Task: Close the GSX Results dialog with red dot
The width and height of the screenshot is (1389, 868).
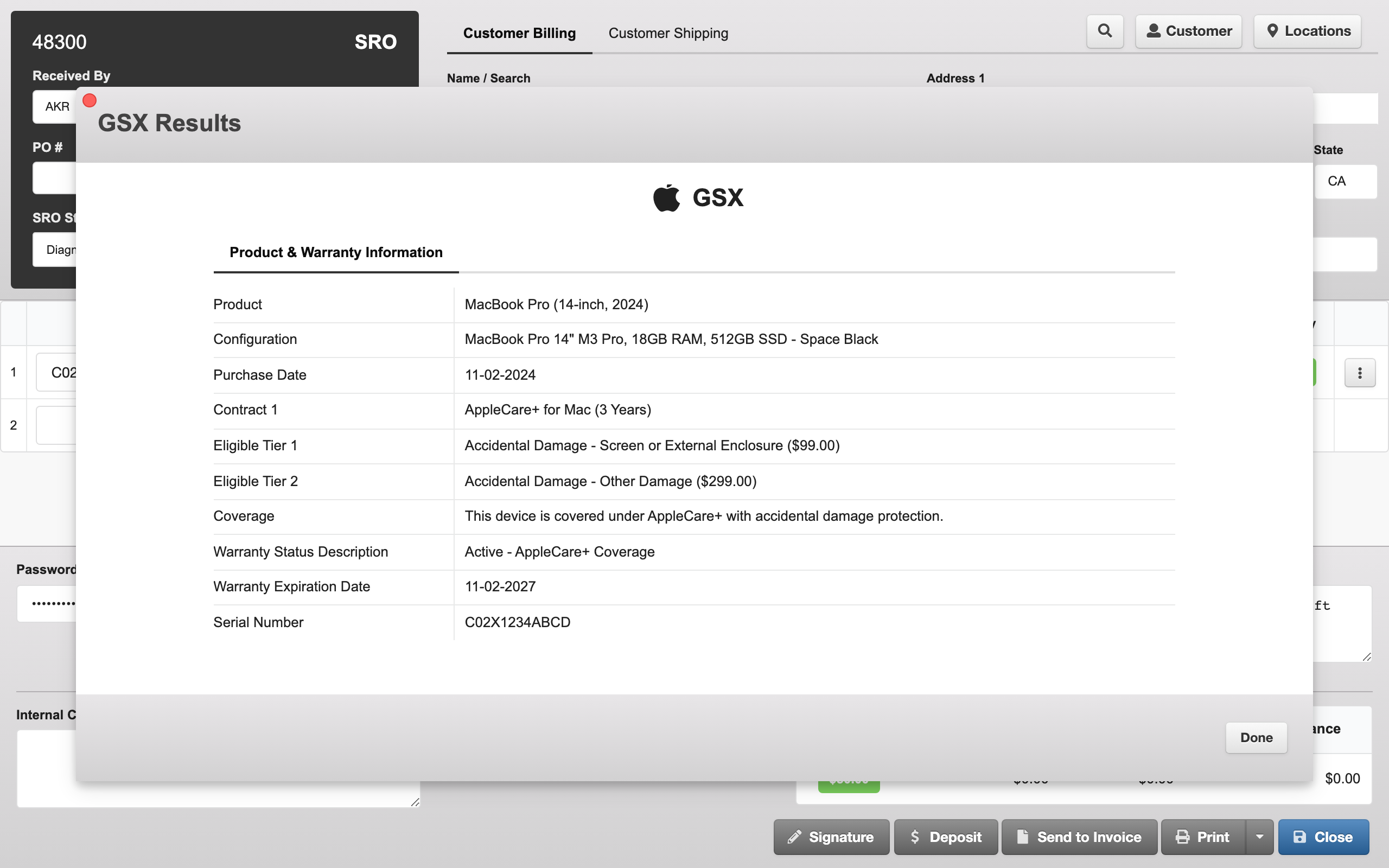Action: (90, 100)
